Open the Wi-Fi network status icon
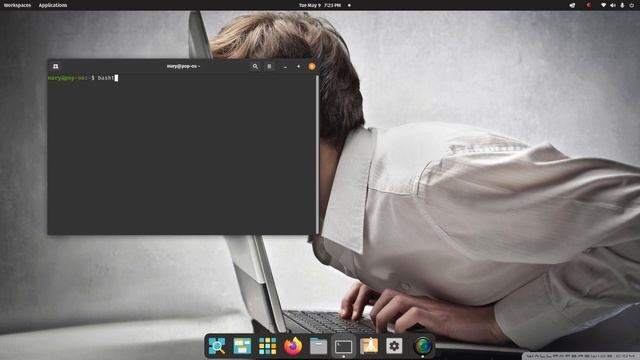The width and height of the screenshot is (640, 360). (603, 5)
